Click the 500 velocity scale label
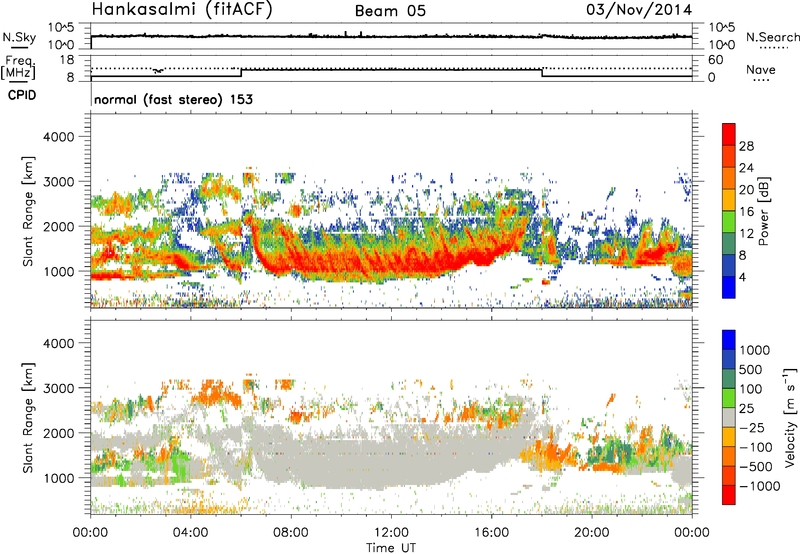Screen dimensions: 800x554 click(x=751, y=370)
